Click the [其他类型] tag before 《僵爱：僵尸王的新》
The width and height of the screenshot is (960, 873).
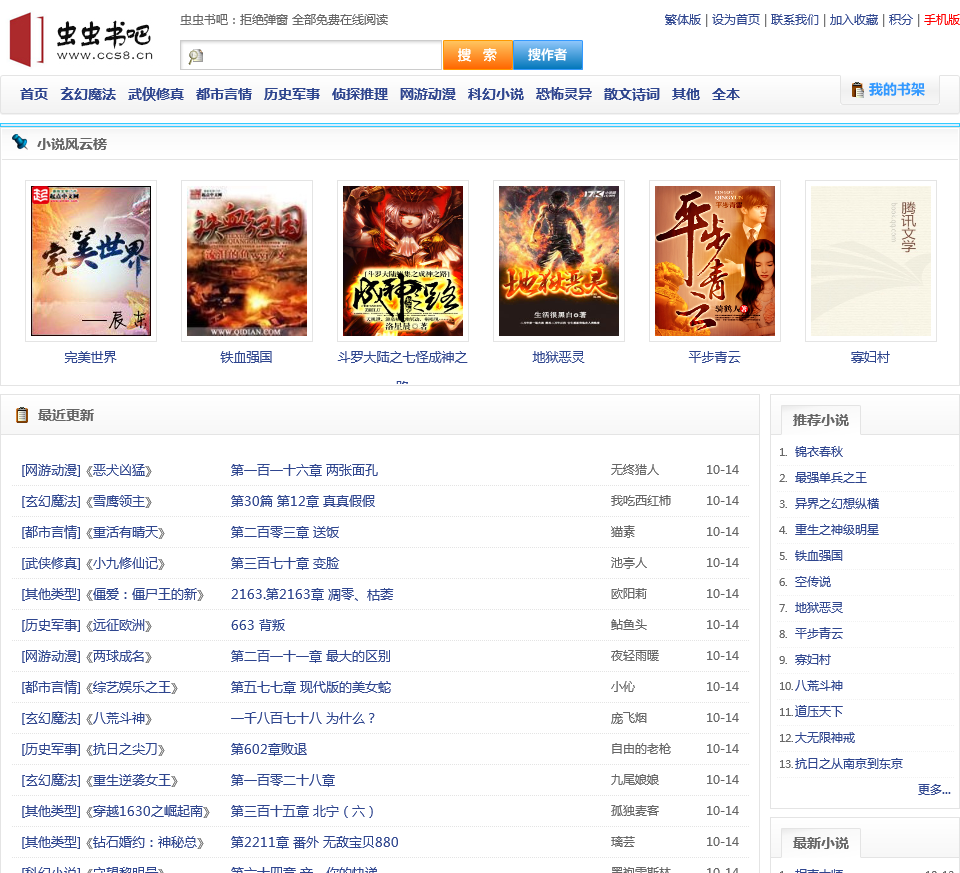pyautogui.click(x=51, y=594)
